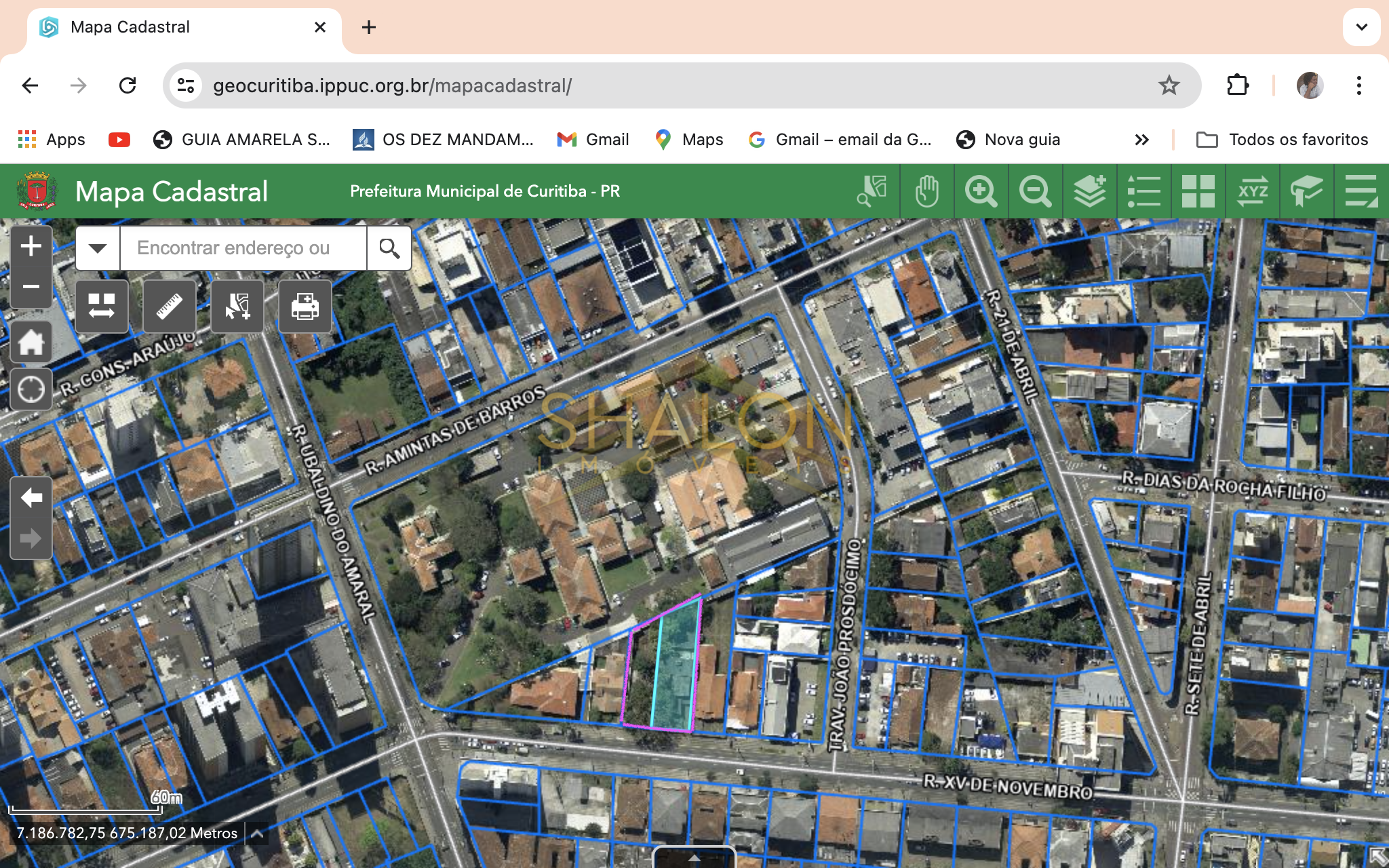
Task: Click the map zoom out minus button
Action: point(31,287)
